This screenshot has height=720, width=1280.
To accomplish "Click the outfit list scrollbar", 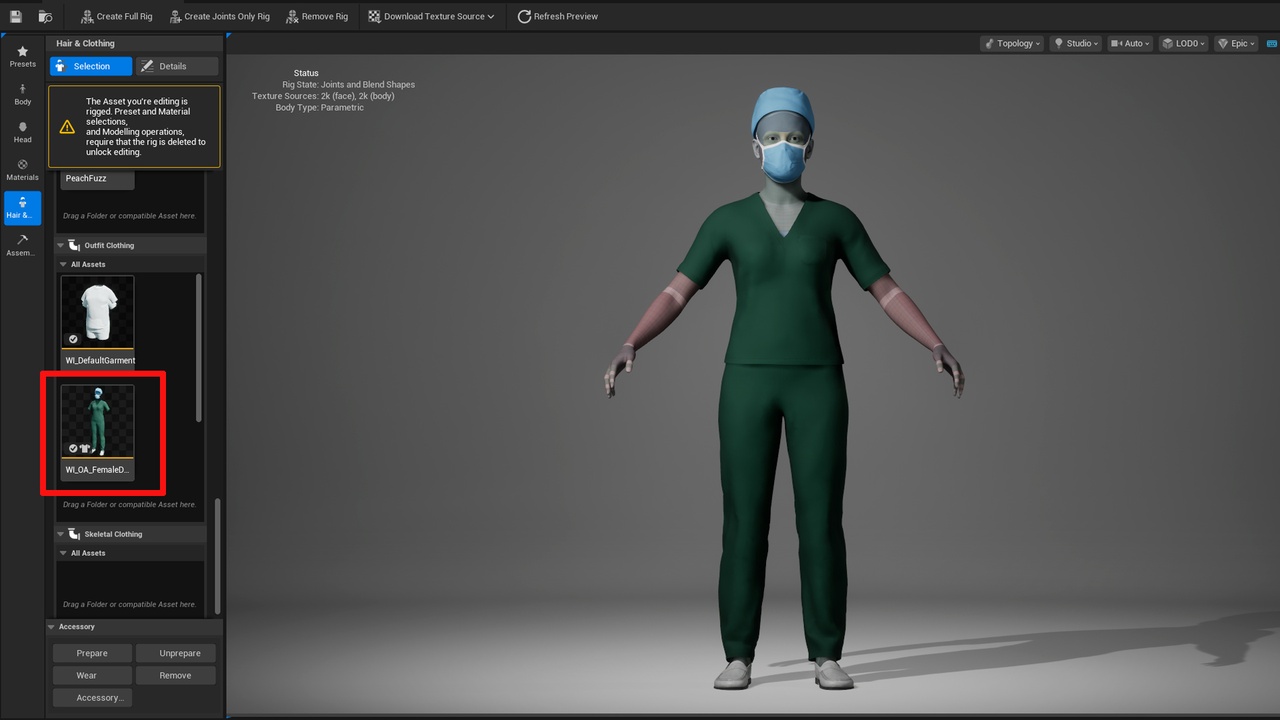I will (x=198, y=347).
